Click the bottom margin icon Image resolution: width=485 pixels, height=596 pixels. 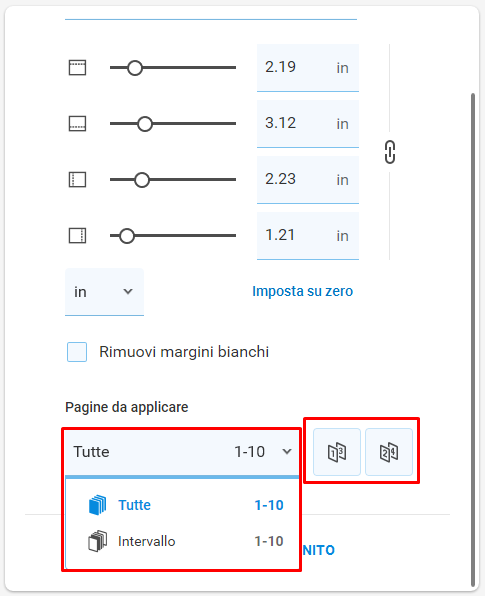(77, 124)
